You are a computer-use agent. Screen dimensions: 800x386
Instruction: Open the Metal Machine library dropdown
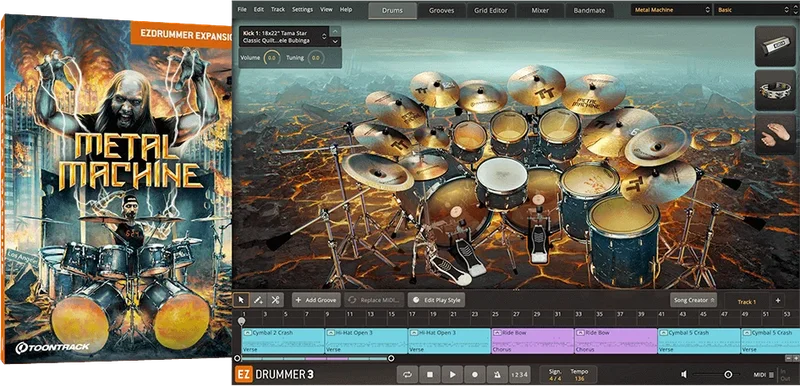point(671,10)
